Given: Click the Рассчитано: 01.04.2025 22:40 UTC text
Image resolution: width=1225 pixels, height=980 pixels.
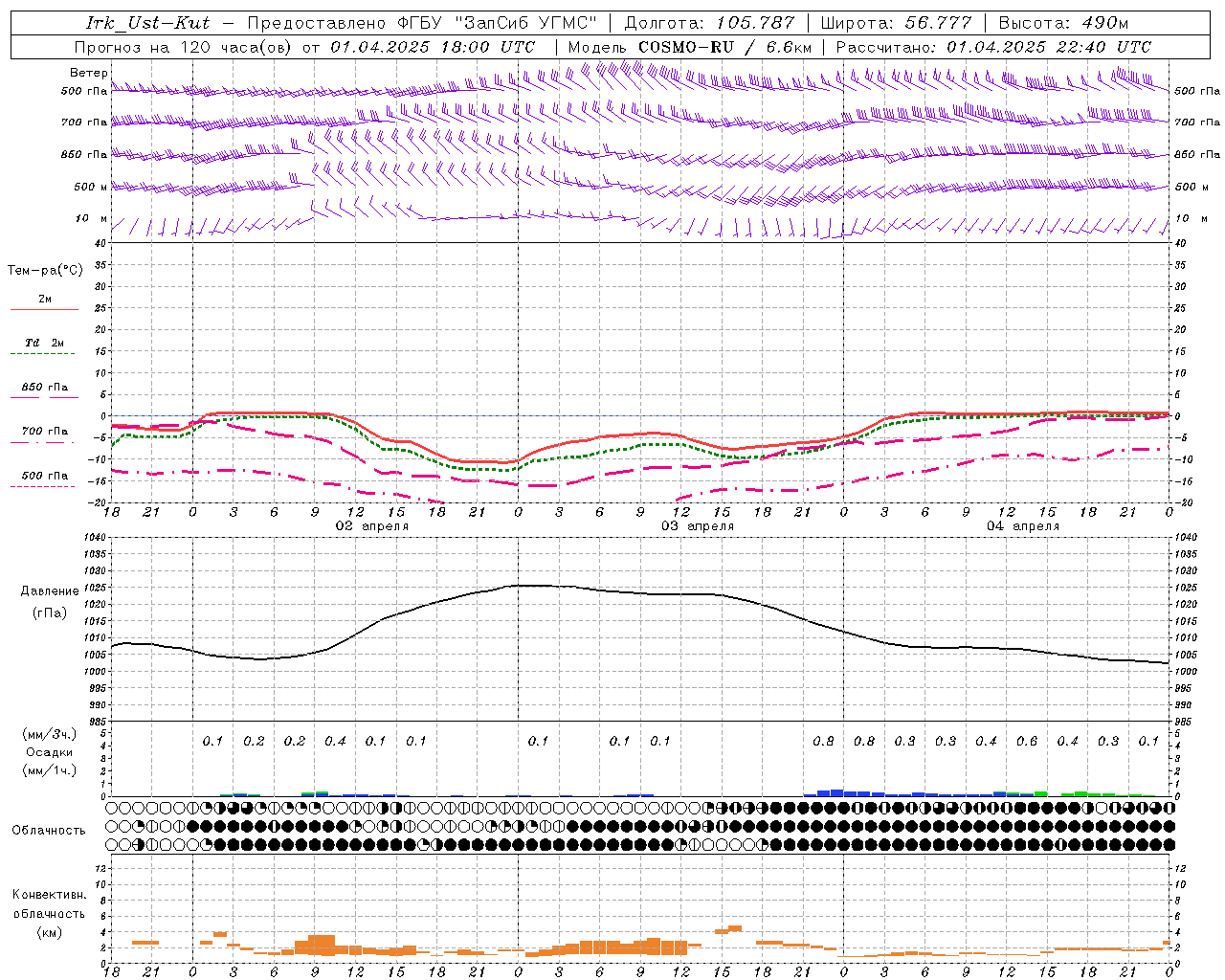Looking at the screenshot, I should (993, 47).
